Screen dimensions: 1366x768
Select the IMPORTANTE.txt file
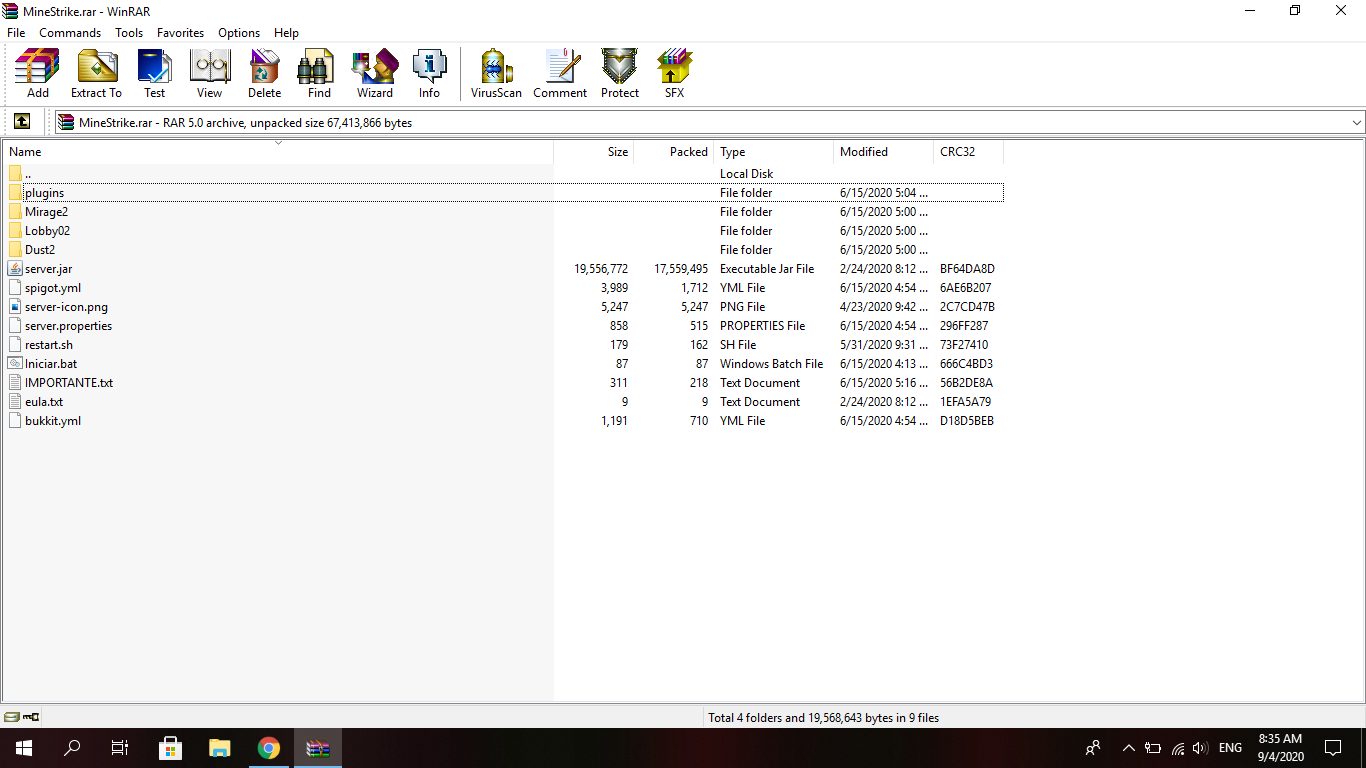pos(505,383)
